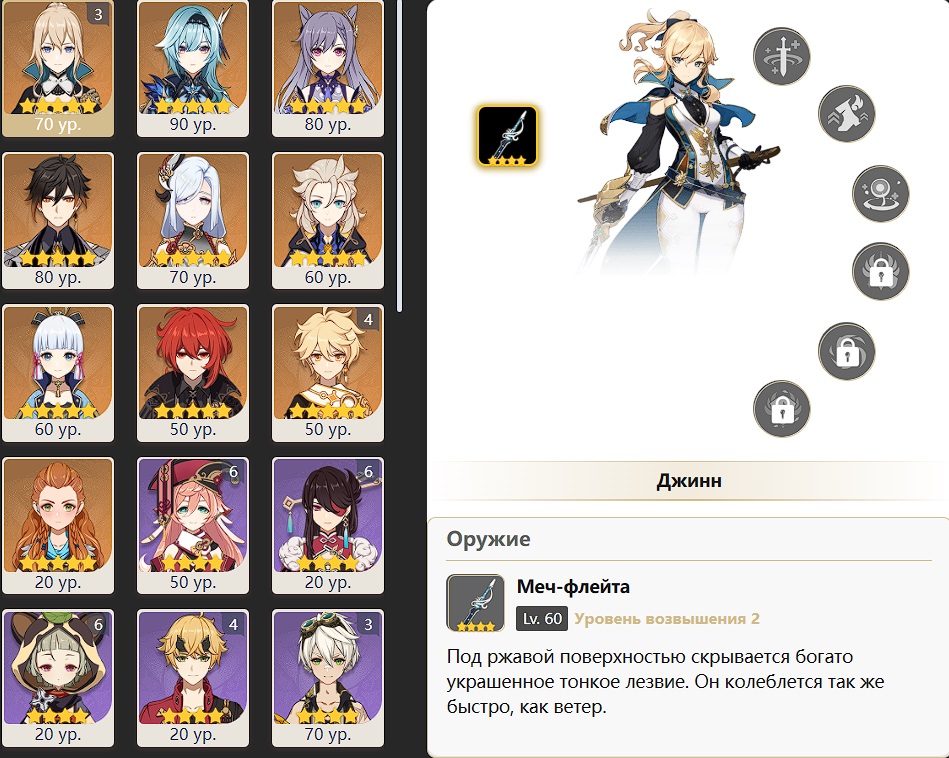This screenshot has height=758, width=949.
Task: Click the fifth locked constellation icon
Action: pyautogui.click(x=846, y=351)
